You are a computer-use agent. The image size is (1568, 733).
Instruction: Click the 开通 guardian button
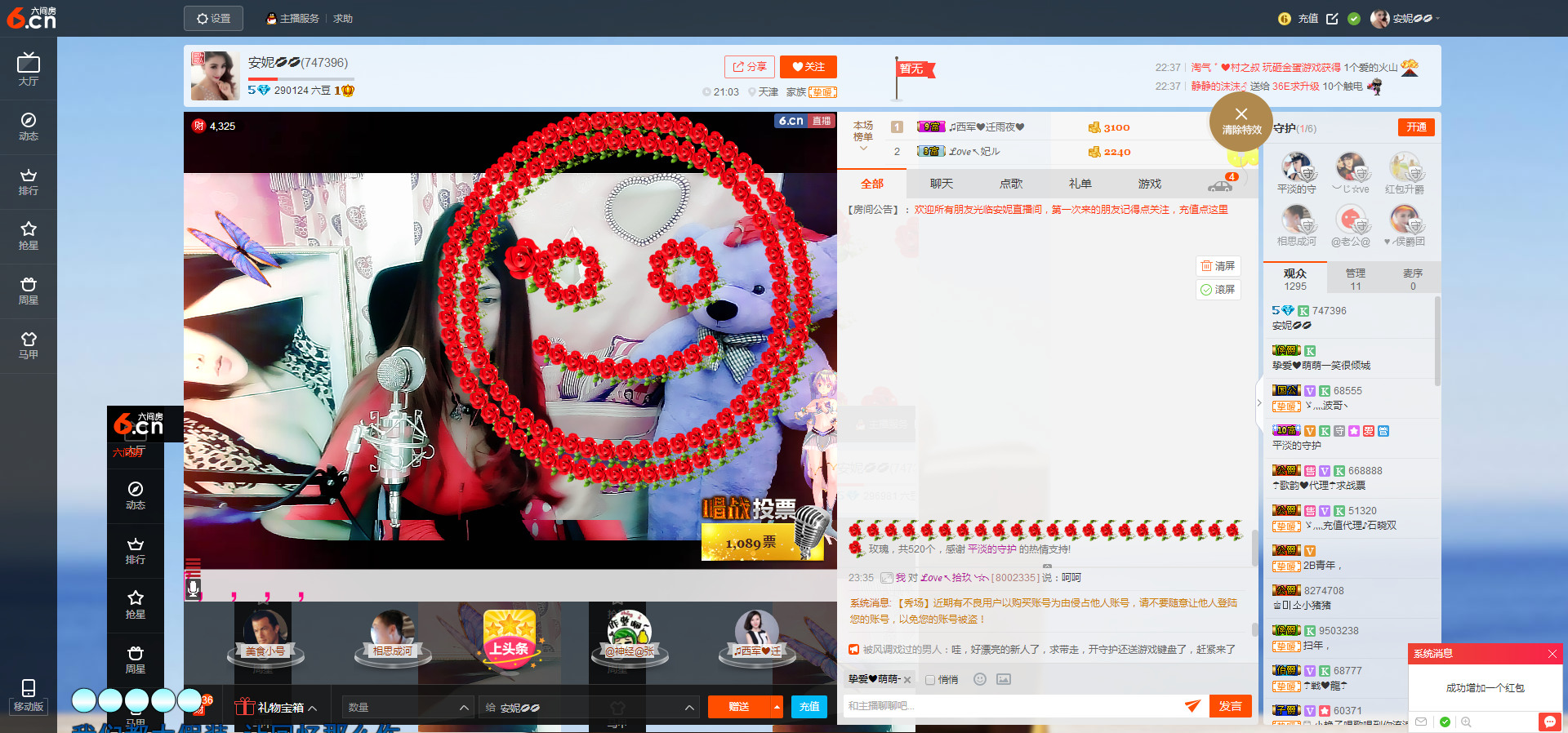click(1416, 127)
